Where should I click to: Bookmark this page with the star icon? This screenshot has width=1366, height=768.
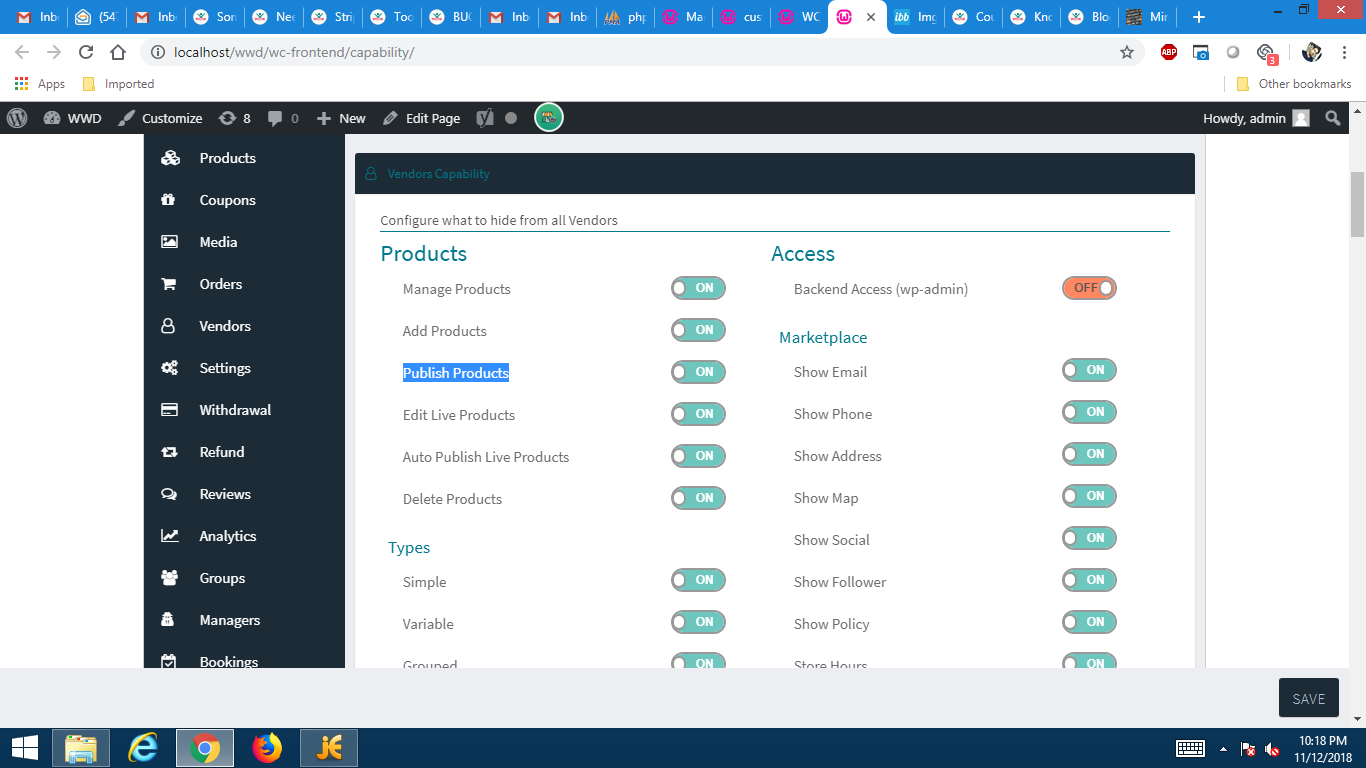(1127, 52)
